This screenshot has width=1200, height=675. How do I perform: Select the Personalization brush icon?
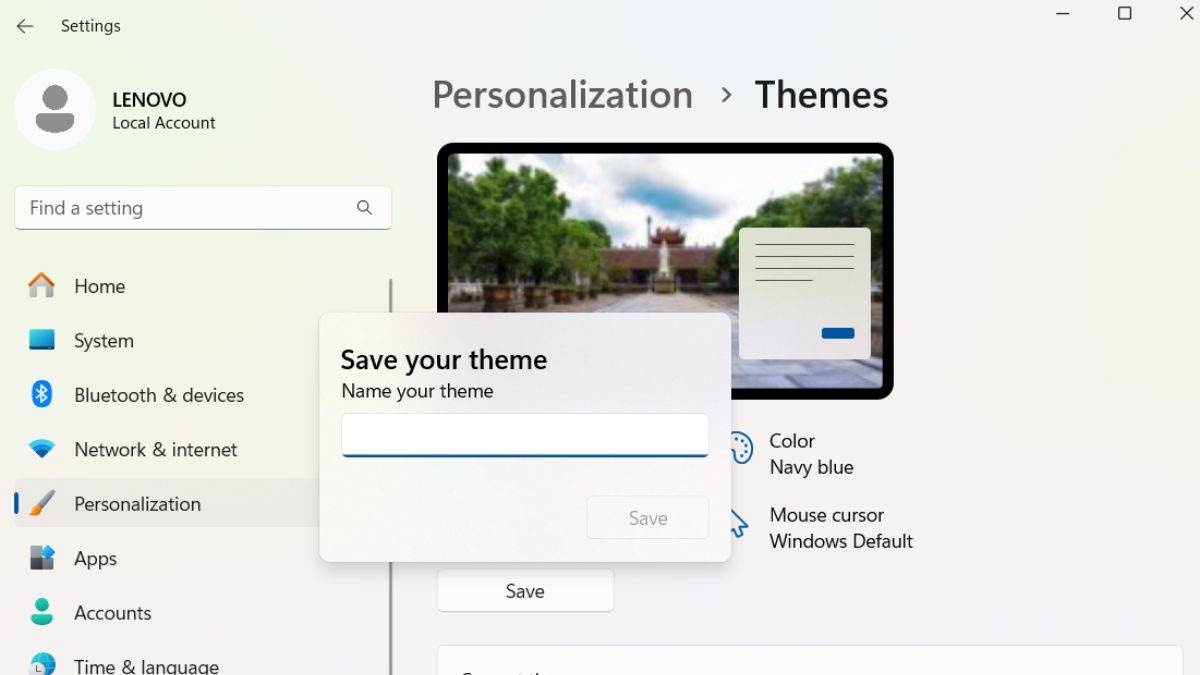(x=41, y=503)
